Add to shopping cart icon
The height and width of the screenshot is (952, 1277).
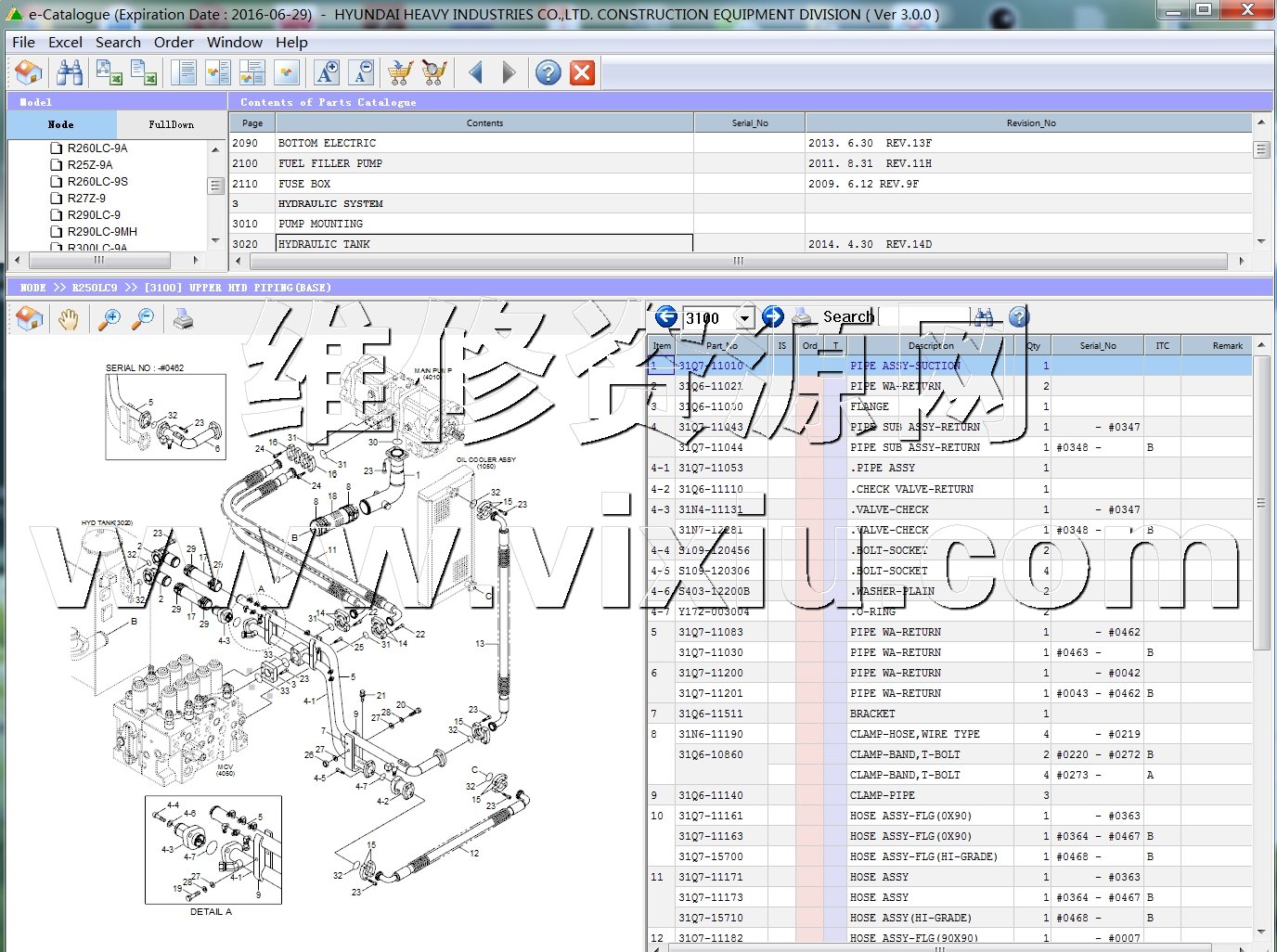pyautogui.click(x=400, y=72)
